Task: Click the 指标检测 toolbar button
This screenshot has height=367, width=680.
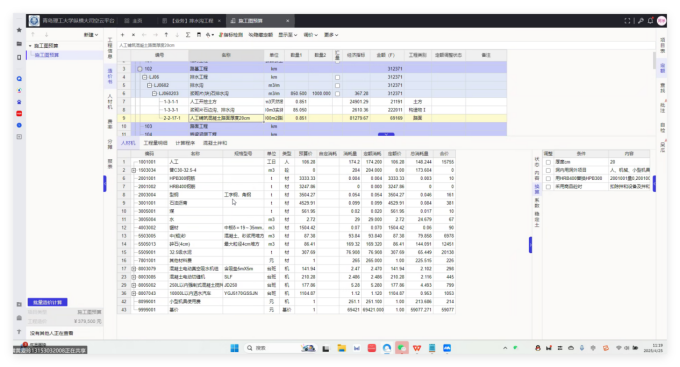Action: [x=231, y=35]
